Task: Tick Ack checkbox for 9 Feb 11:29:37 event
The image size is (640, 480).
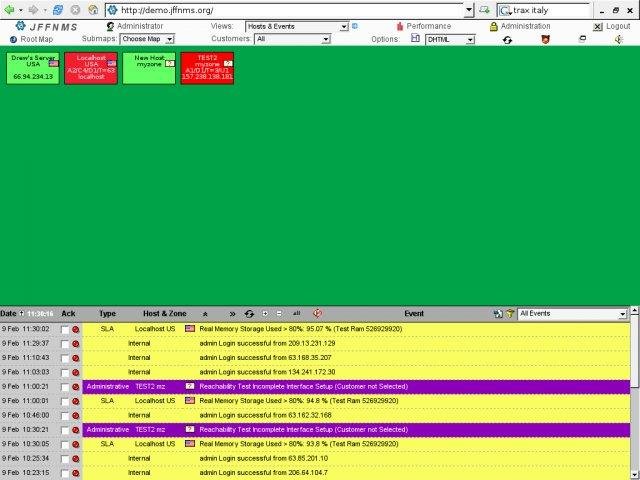Action: pos(65,344)
